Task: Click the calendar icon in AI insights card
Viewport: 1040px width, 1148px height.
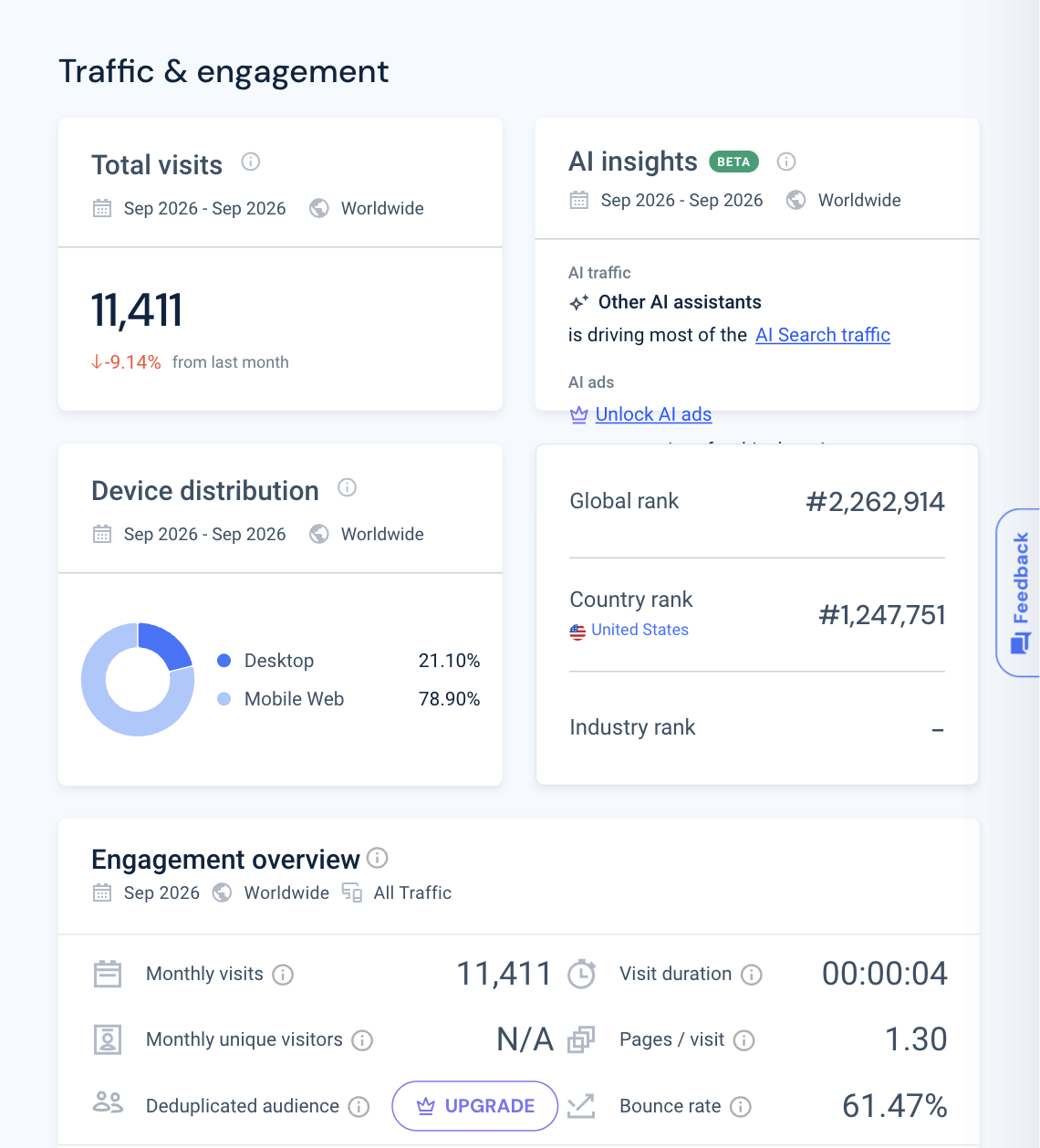Action: 579,200
